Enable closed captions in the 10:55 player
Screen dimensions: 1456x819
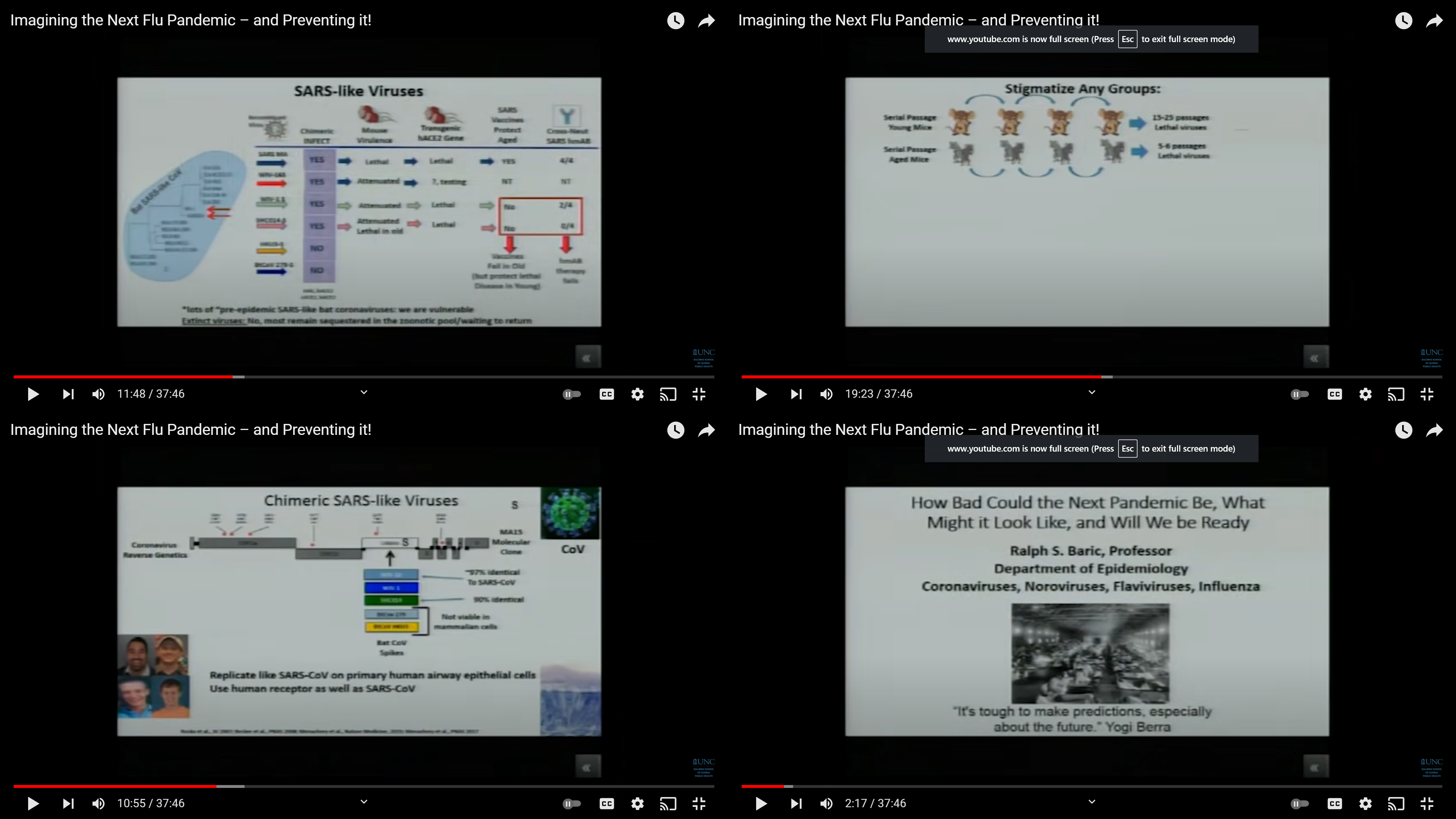coord(607,803)
